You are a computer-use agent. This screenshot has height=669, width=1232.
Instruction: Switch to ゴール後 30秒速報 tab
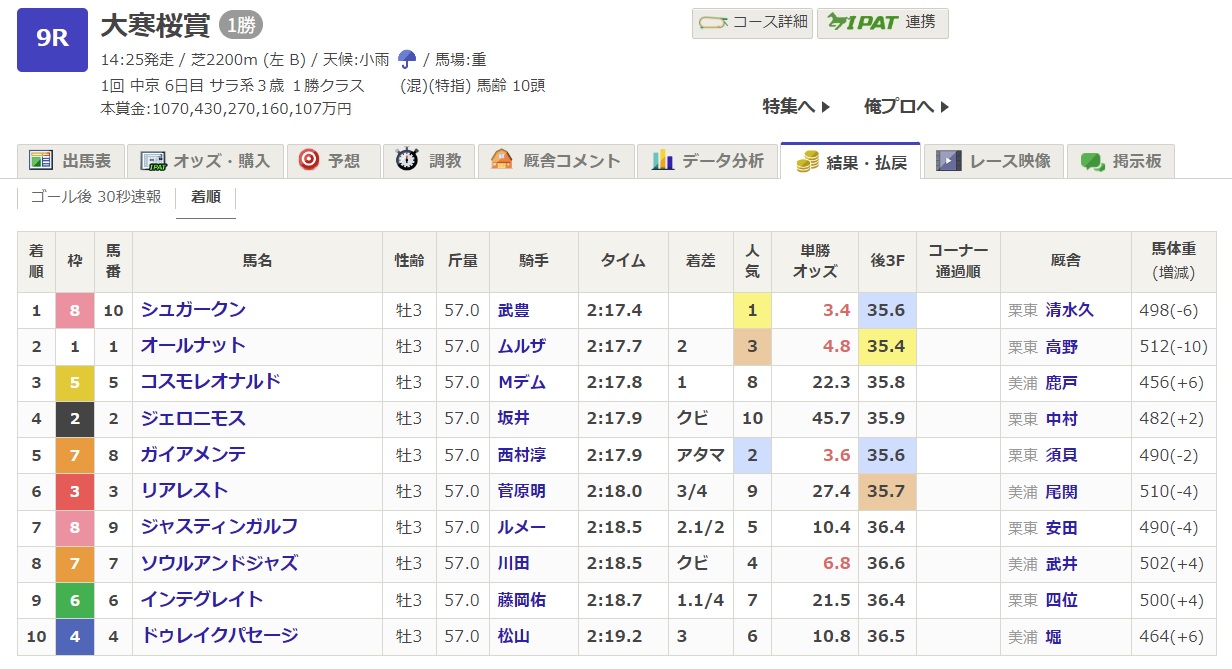point(96,197)
